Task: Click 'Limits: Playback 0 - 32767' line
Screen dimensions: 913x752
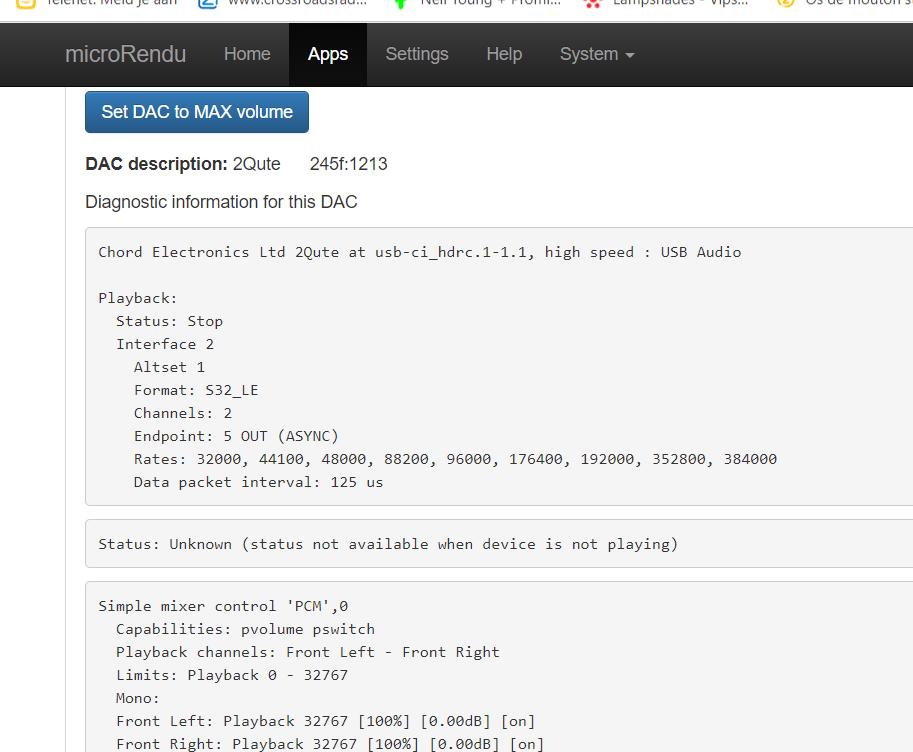Action: pos(232,675)
